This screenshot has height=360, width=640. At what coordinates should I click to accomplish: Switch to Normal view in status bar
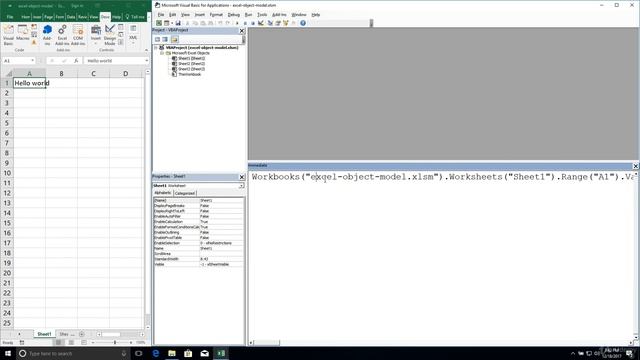click(58, 342)
